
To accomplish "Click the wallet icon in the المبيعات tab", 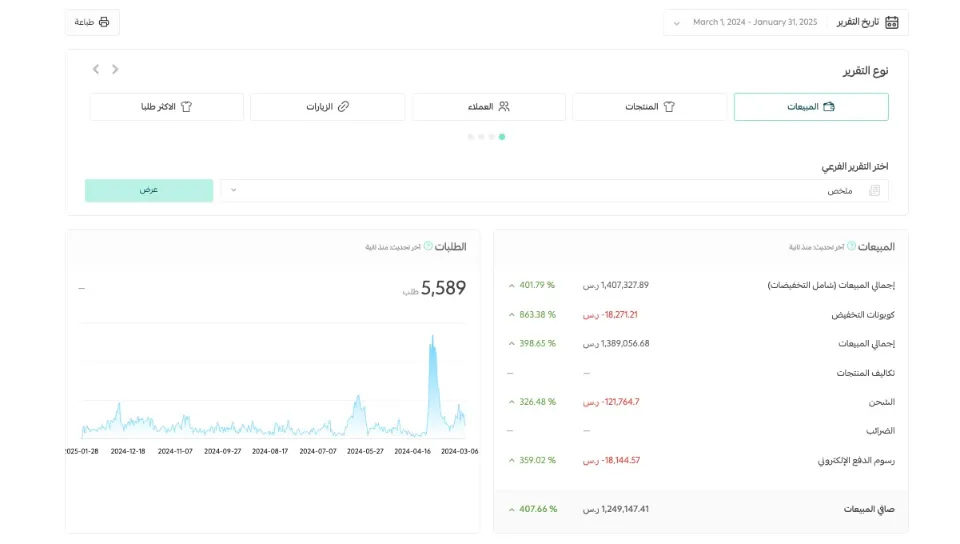I will pos(829,106).
